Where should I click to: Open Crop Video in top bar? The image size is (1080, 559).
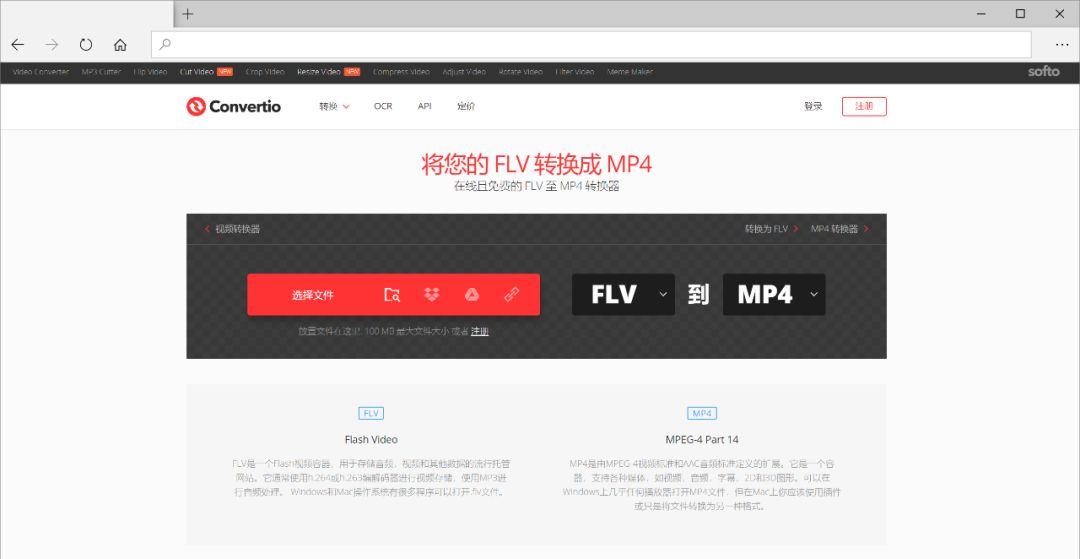point(264,72)
